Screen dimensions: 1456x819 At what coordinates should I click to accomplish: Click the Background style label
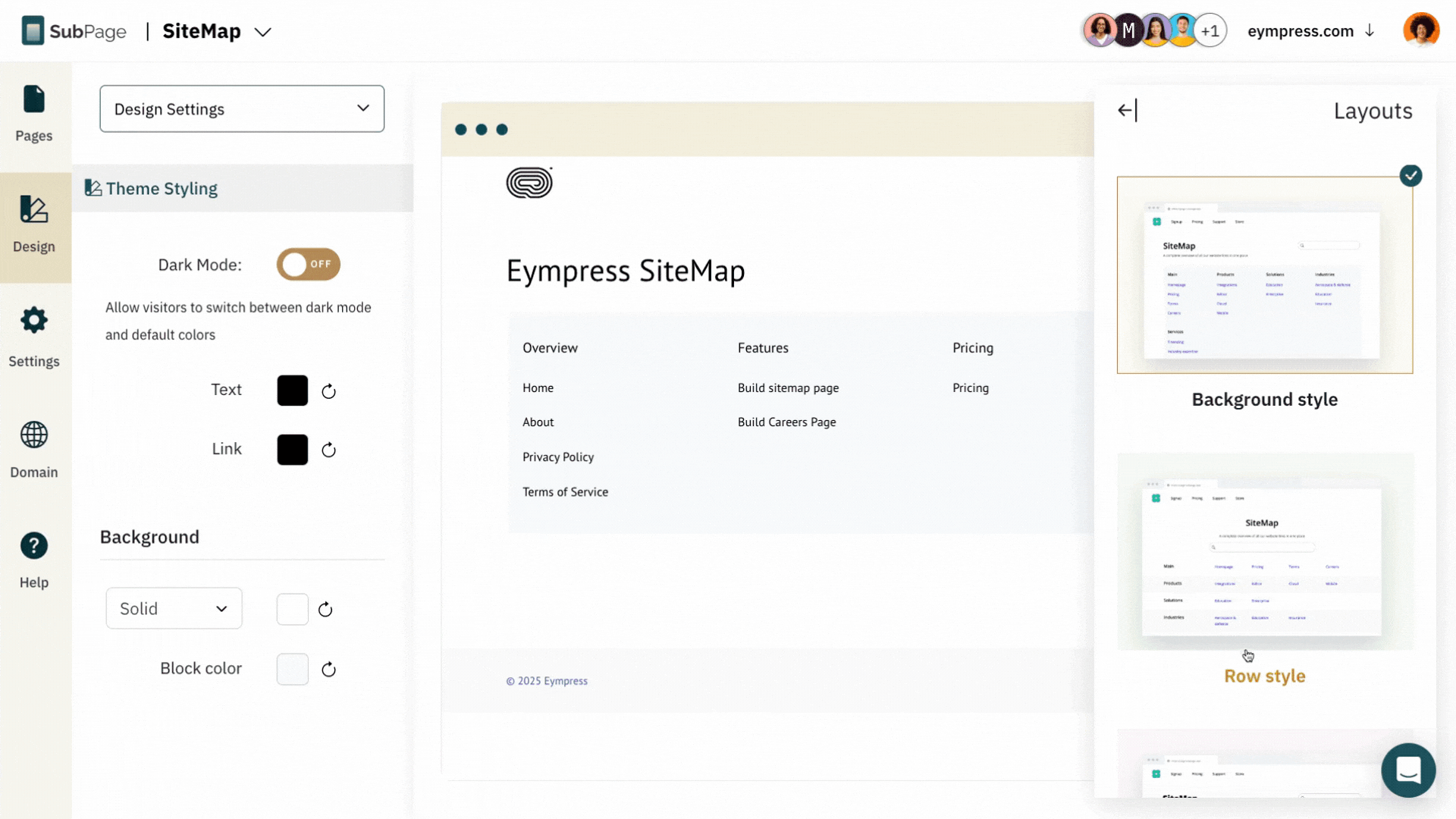pyautogui.click(x=1265, y=400)
